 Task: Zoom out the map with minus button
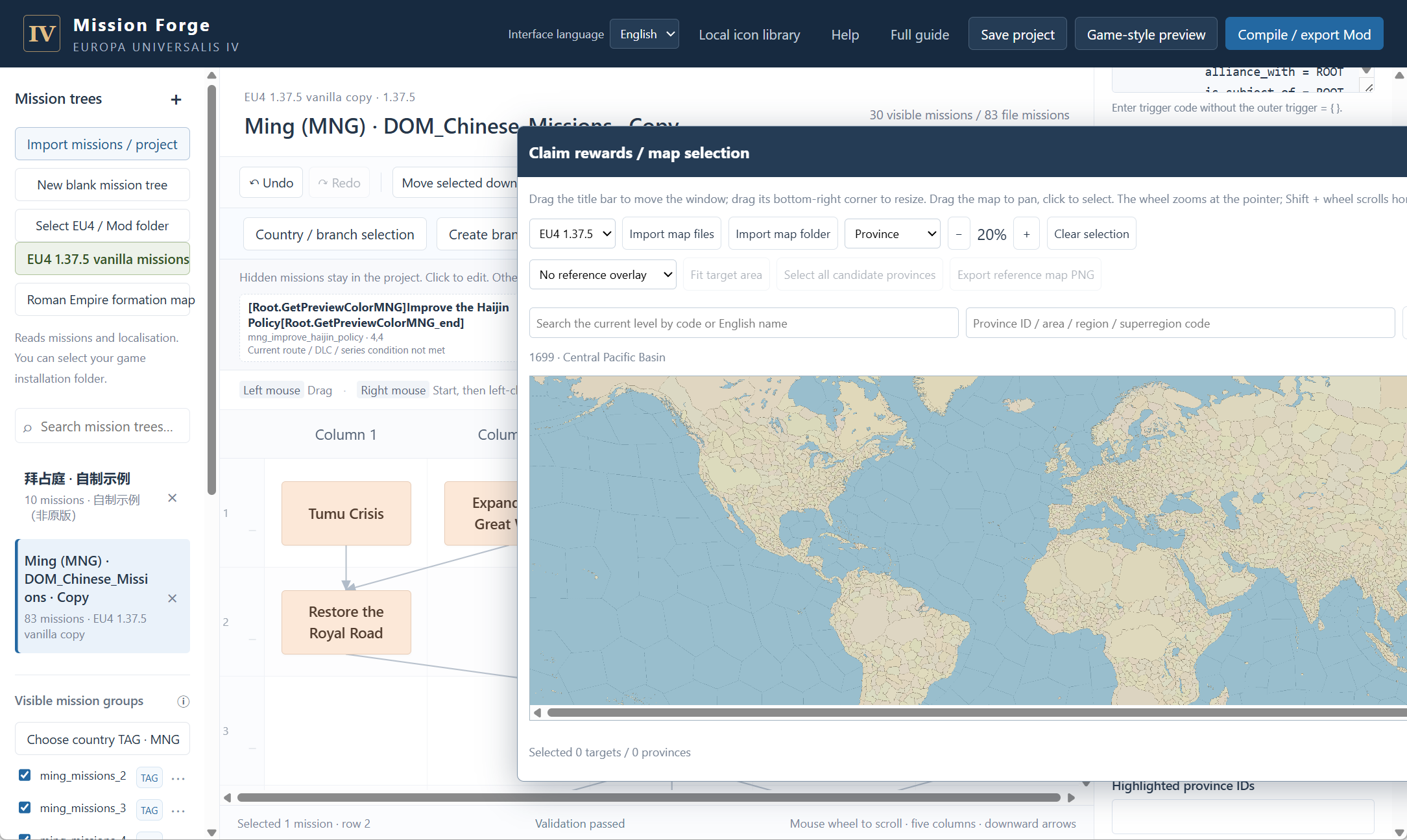958,234
